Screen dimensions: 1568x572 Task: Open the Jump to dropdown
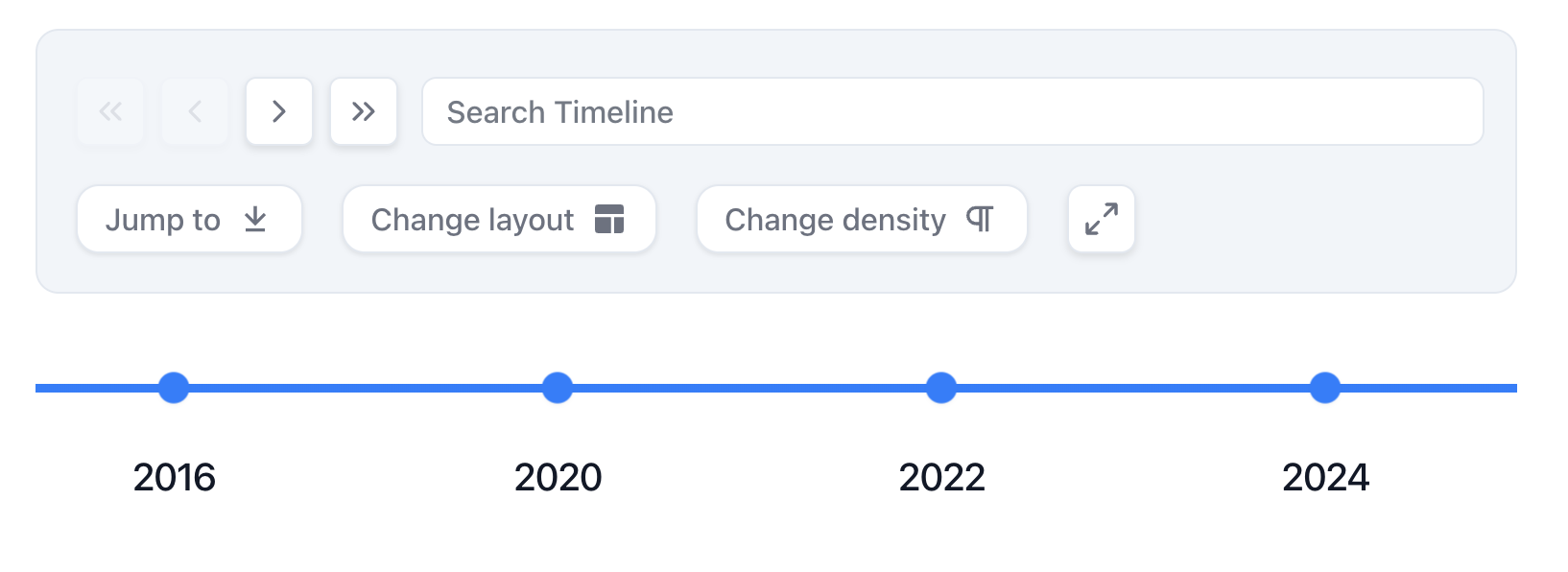click(189, 219)
